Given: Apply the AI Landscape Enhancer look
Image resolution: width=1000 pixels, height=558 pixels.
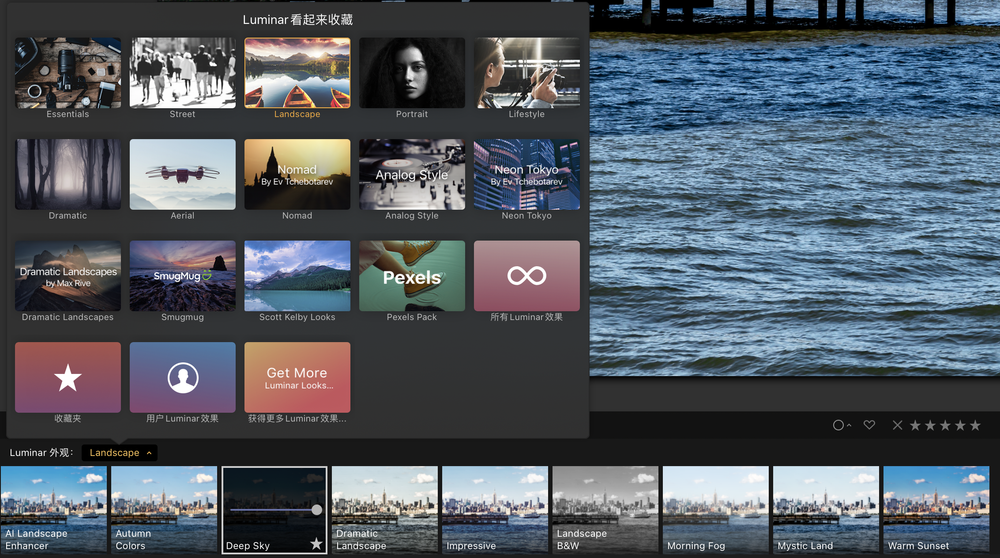Looking at the screenshot, I should 54,510.
